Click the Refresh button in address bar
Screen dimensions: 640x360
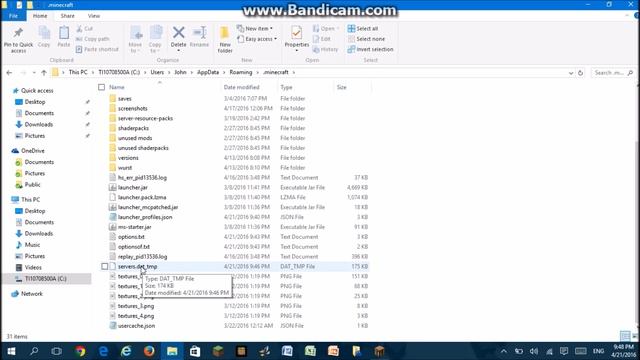580,73
